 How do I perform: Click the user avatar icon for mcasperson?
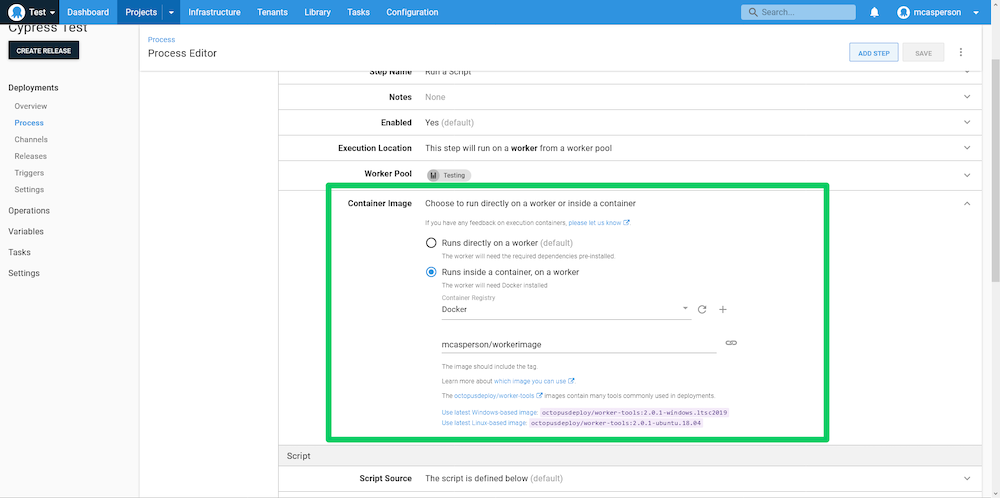point(904,12)
